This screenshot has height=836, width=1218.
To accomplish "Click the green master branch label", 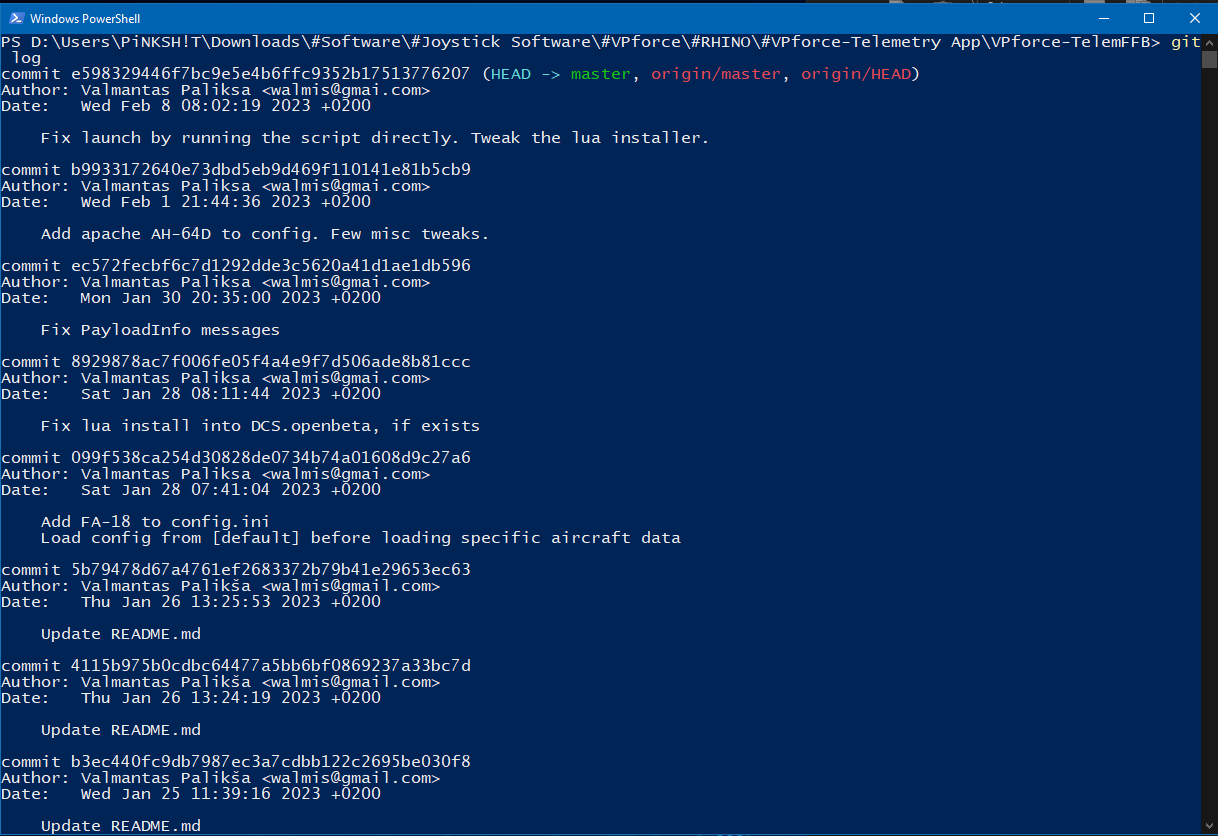I will point(601,74).
